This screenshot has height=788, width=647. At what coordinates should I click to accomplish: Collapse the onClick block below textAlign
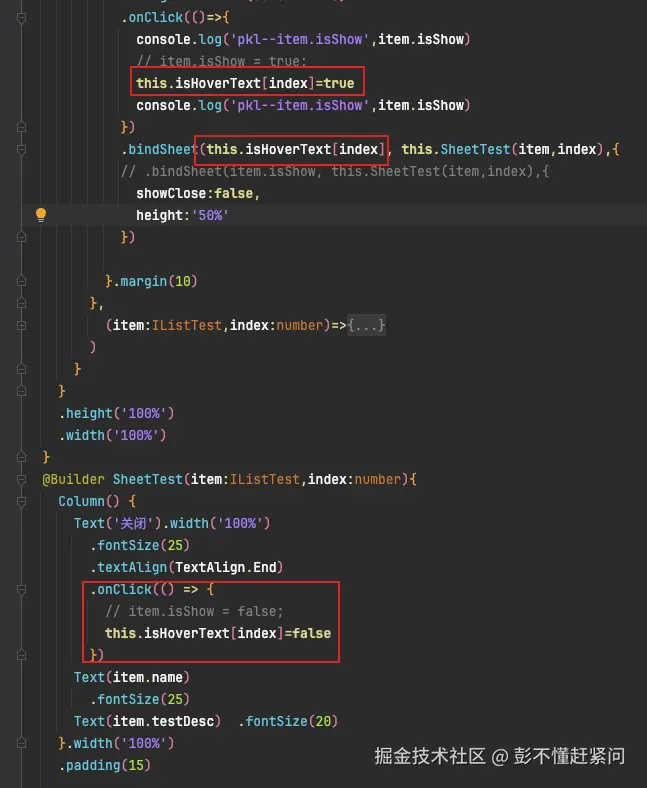pos(21,589)
